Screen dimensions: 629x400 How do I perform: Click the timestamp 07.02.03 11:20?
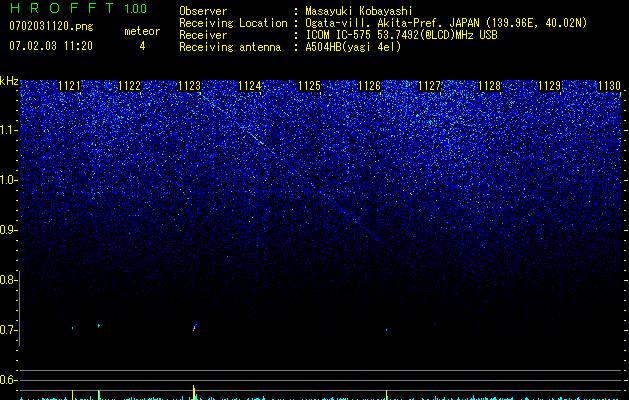(x=51, y=46)
